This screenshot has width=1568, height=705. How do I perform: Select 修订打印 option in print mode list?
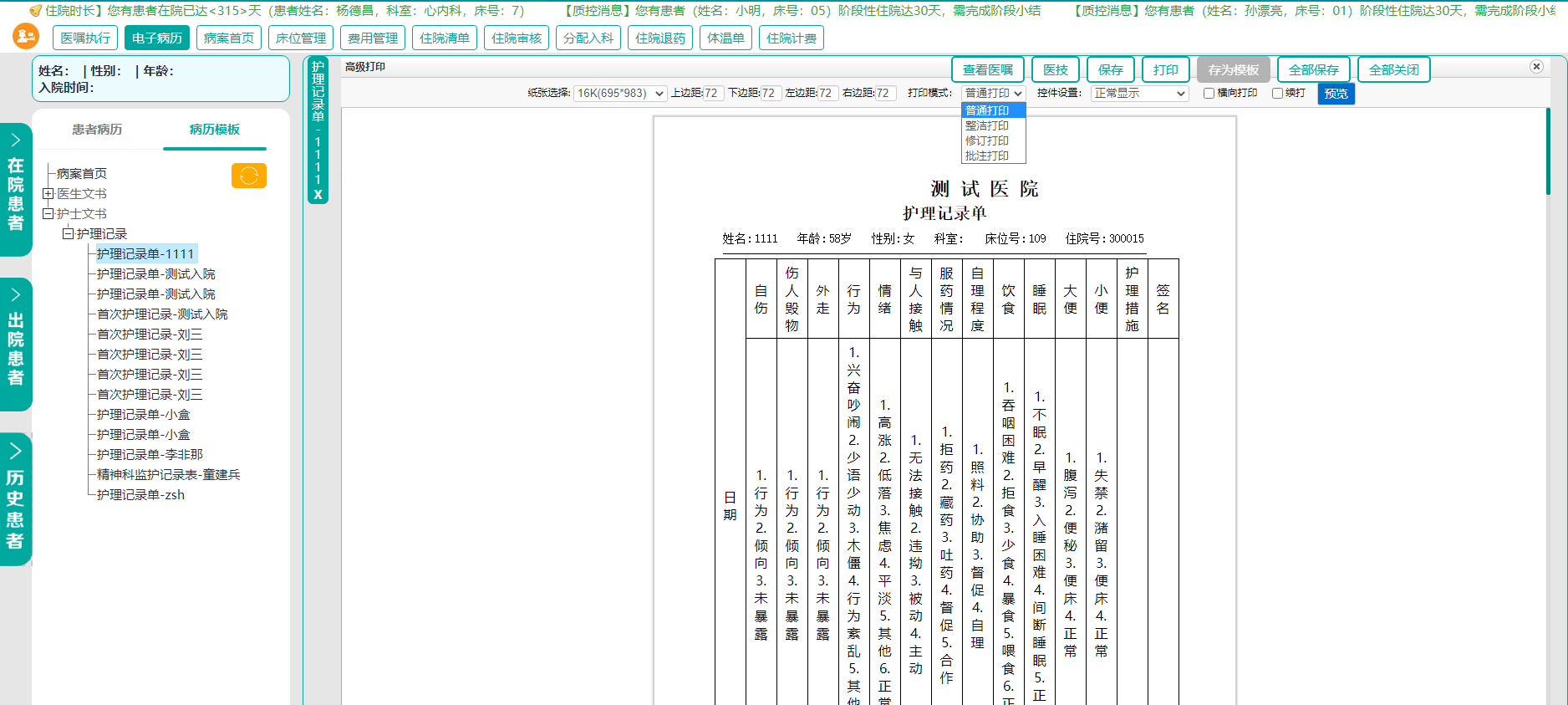pos(993,140)
